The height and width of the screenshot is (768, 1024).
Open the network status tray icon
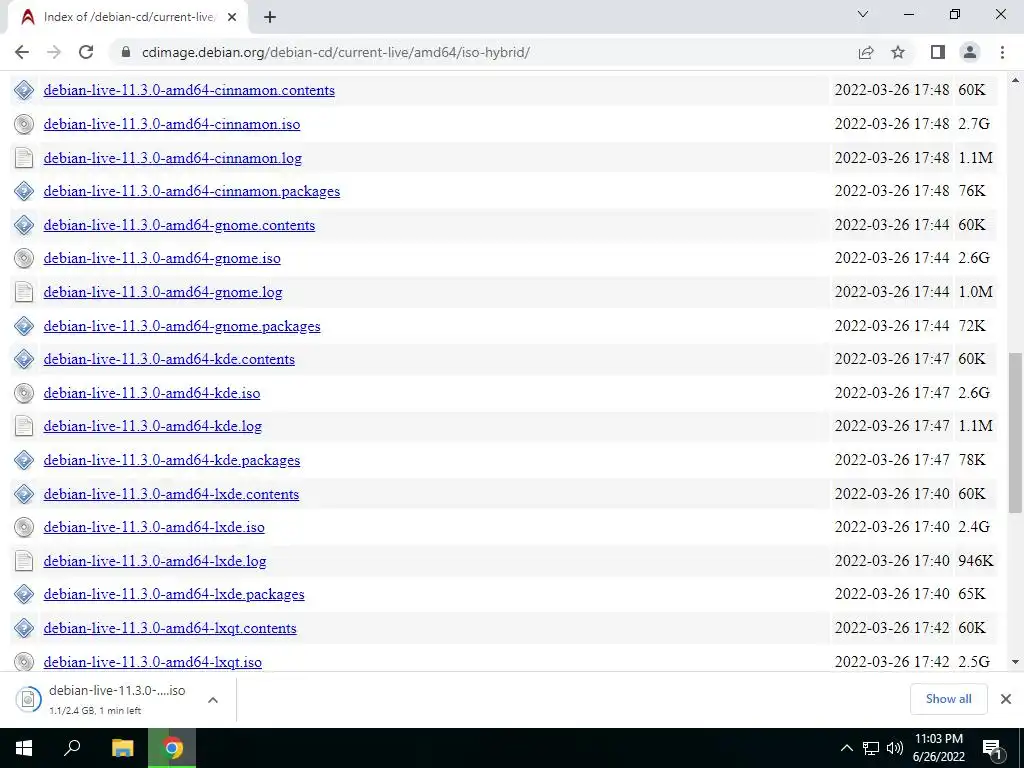point(871,748)
